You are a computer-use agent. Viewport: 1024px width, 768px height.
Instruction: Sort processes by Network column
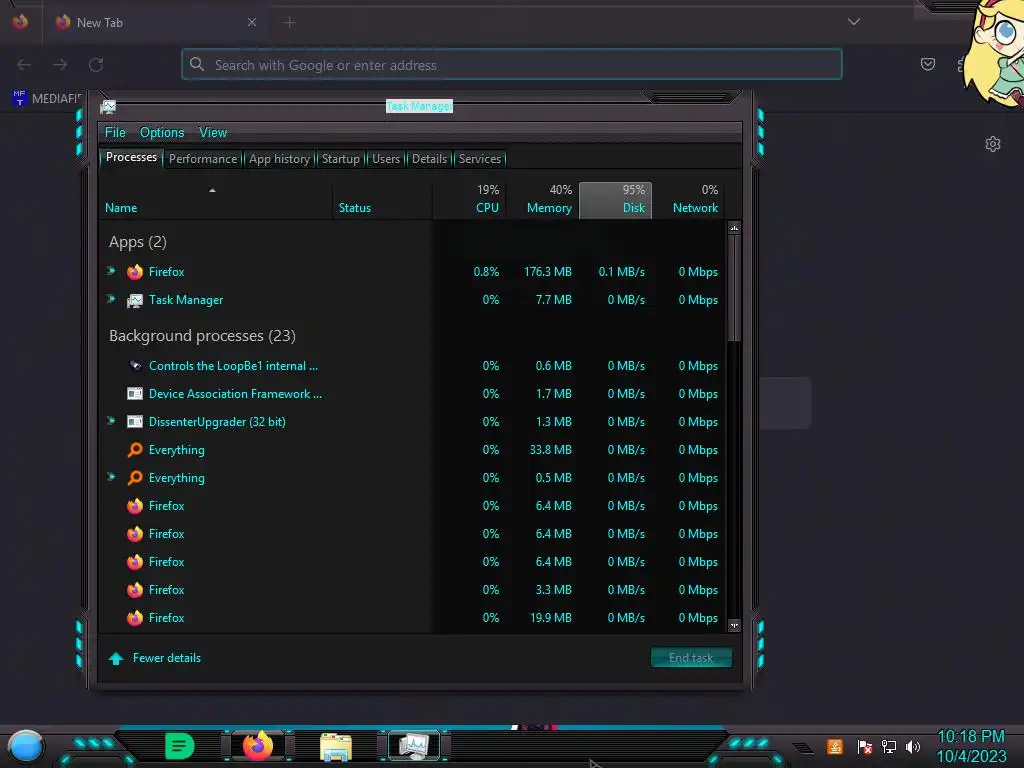pos(688,200)
